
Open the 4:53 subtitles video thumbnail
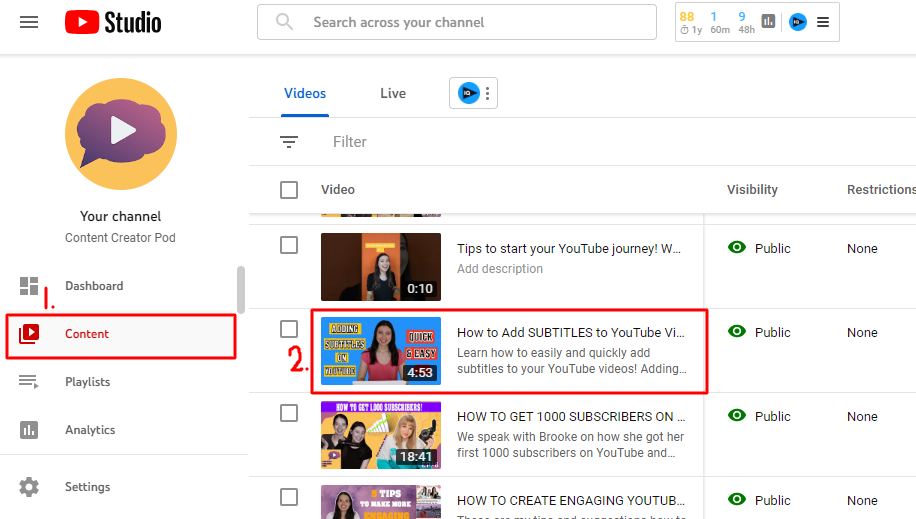point(381,351)
